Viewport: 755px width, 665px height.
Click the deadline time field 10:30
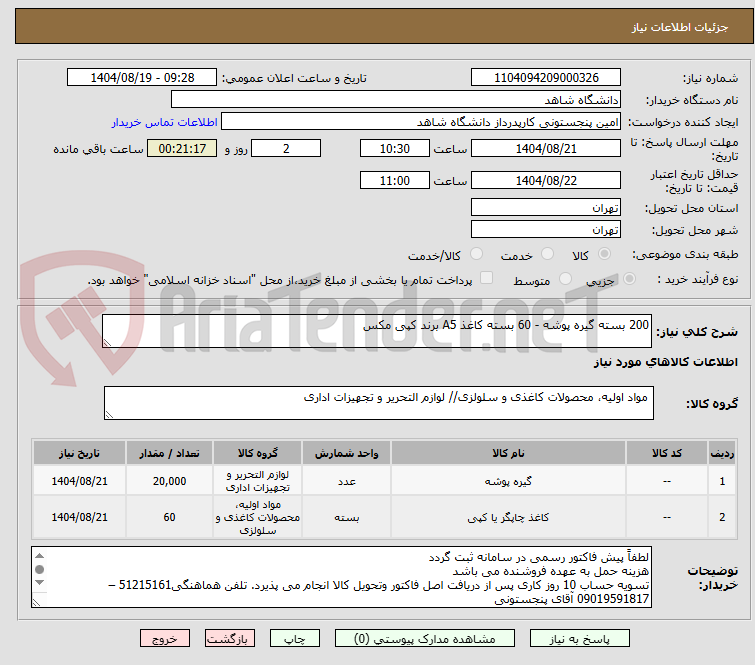tap(395, 148)
